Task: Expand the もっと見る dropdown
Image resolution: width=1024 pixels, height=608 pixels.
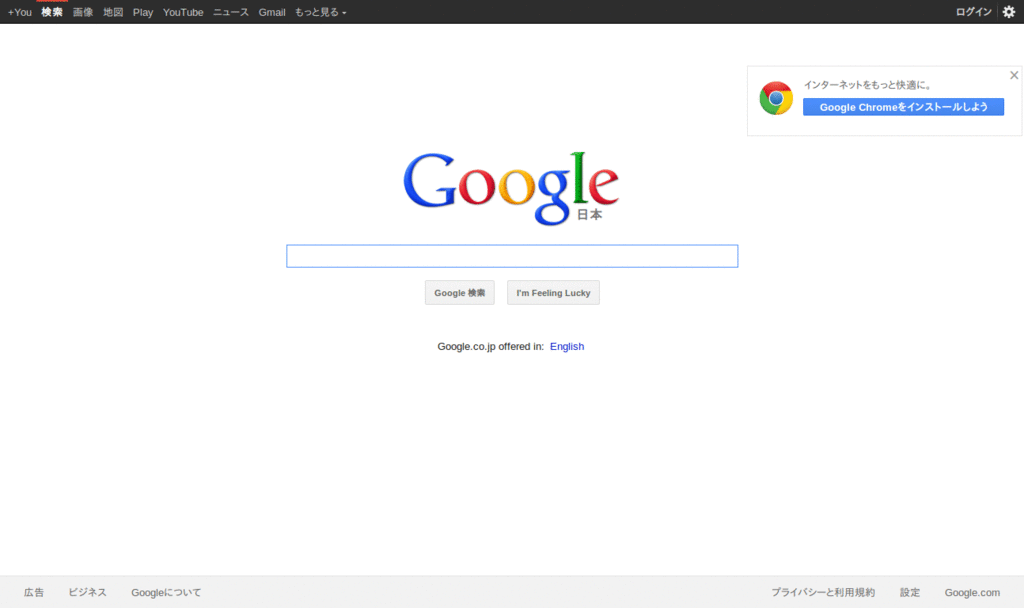Action: click(320, 12)
